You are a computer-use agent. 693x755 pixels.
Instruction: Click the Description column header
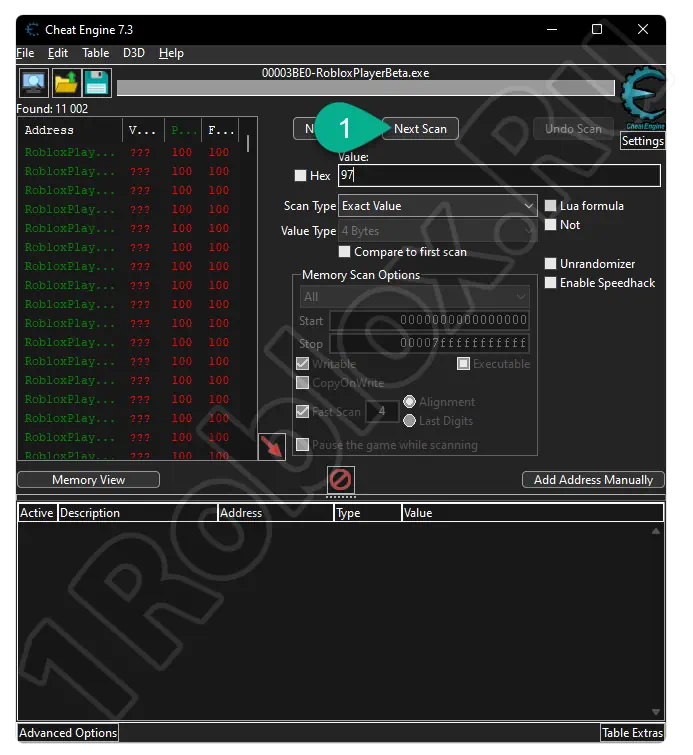click(x=138, y=513)
